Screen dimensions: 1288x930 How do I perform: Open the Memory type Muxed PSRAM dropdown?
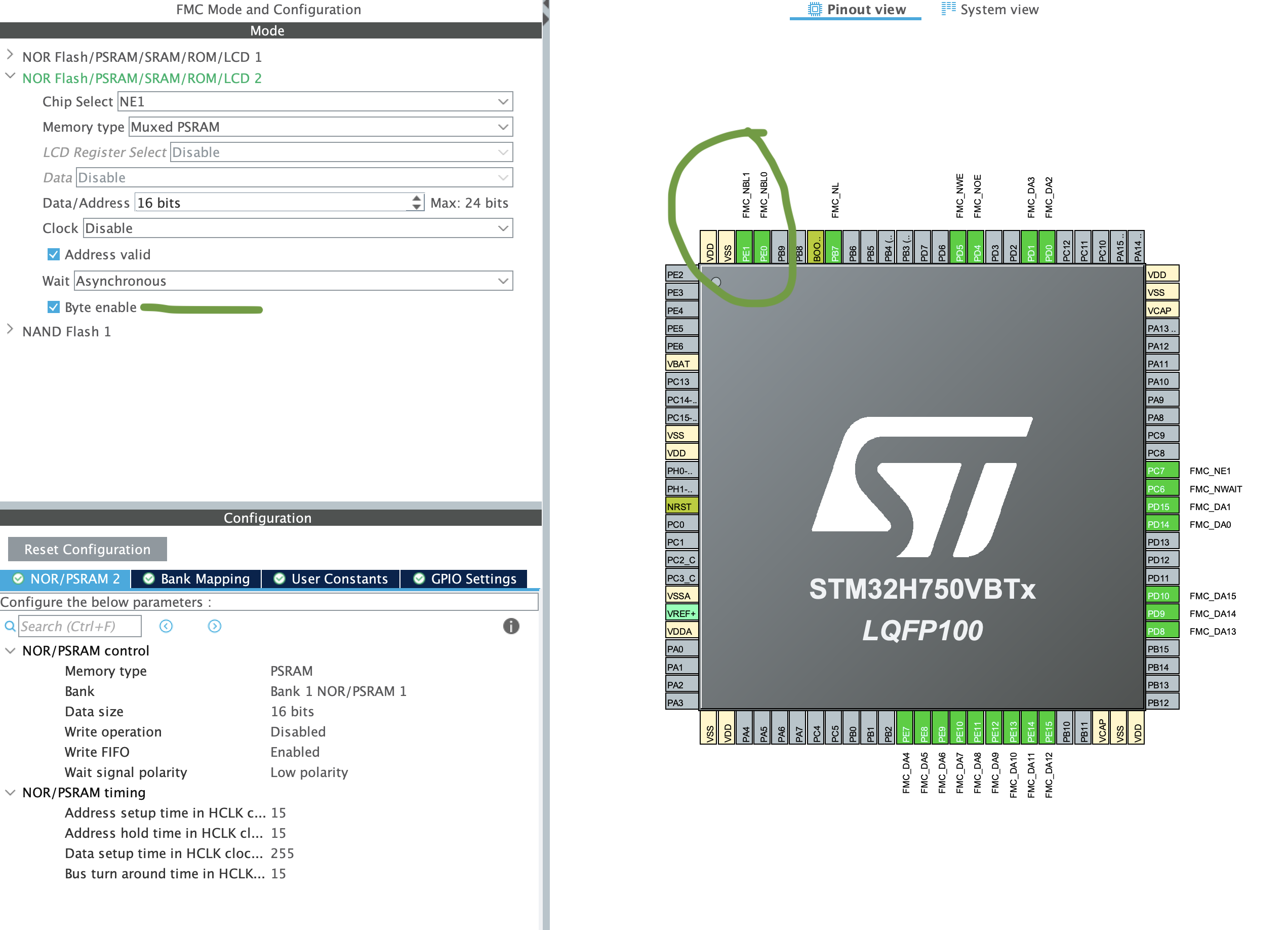[x=502, y=127]
